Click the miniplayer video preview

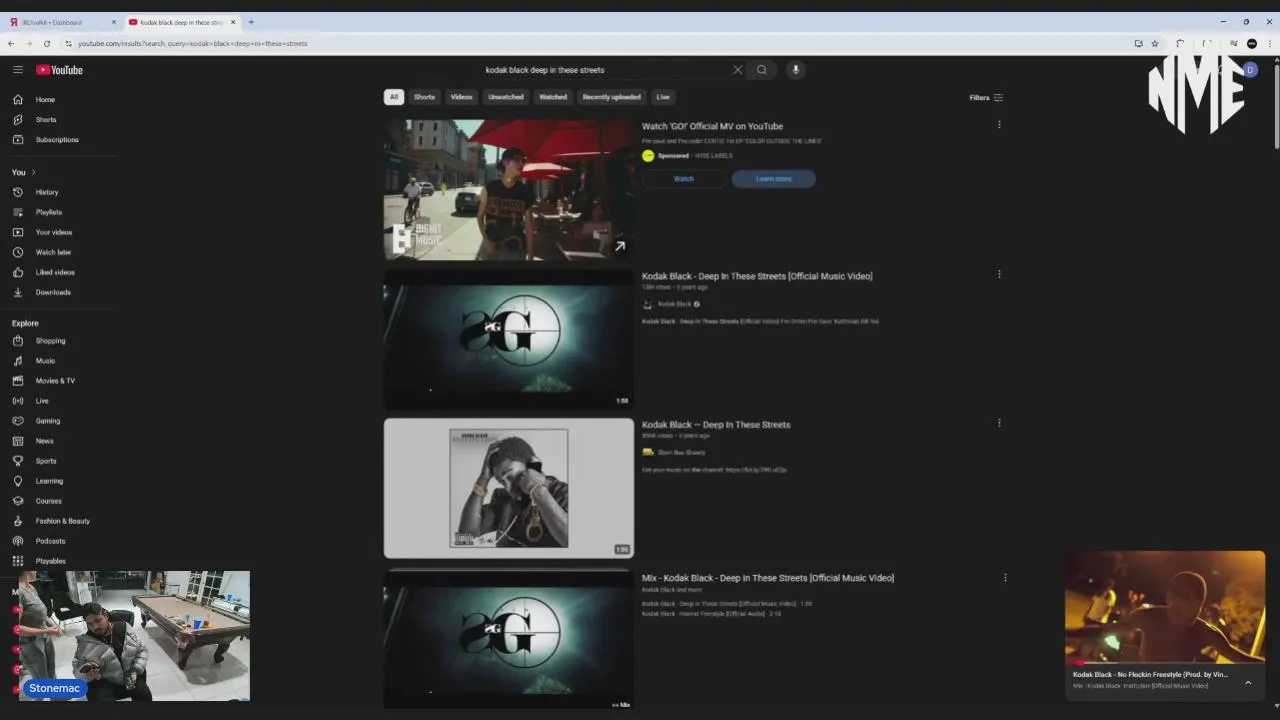1165,607
